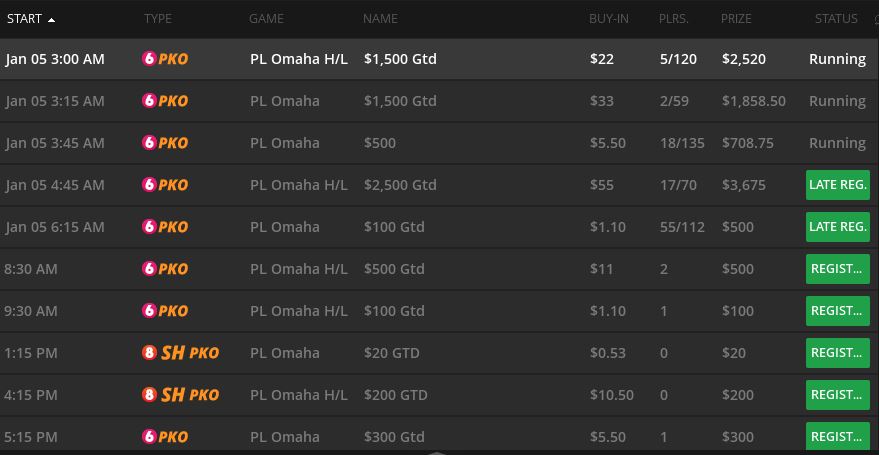Register for the 1:15 PM $20 GTD tournament
Screen dimensions: 879x455
[x=838, y=353]
